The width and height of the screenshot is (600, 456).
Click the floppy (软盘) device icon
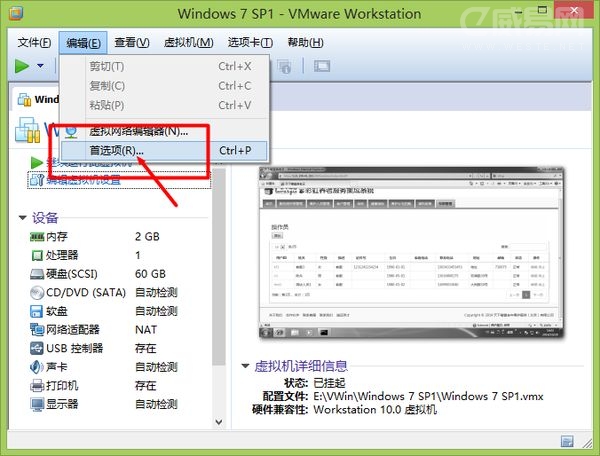click(x=37, y=311)
